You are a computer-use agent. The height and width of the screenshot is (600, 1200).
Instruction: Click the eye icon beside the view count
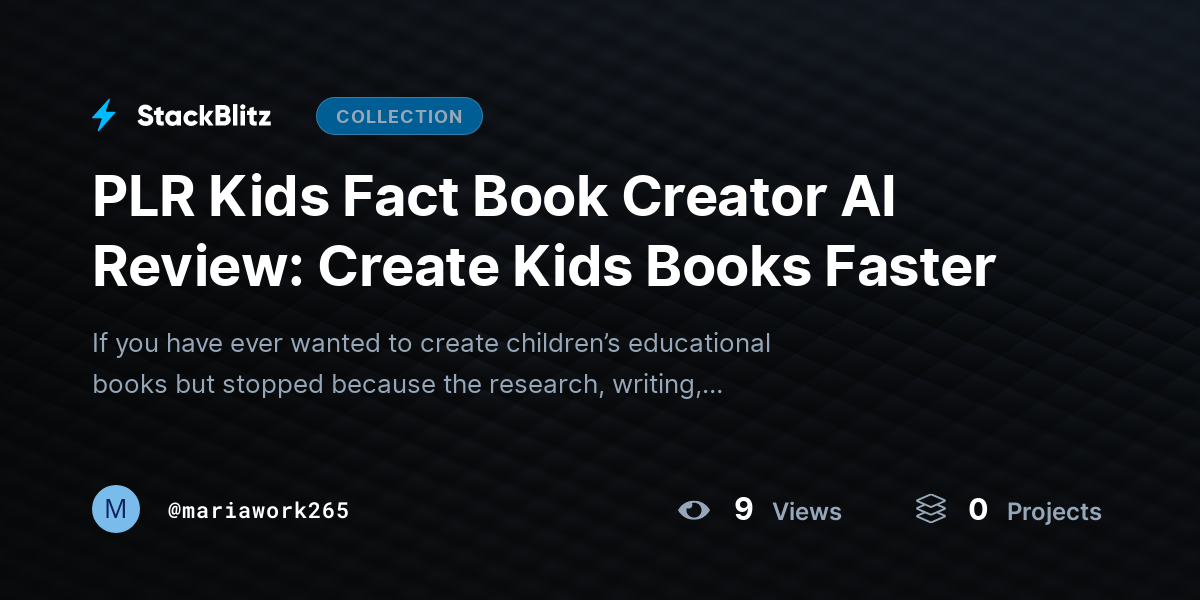(x=693, y=510)
